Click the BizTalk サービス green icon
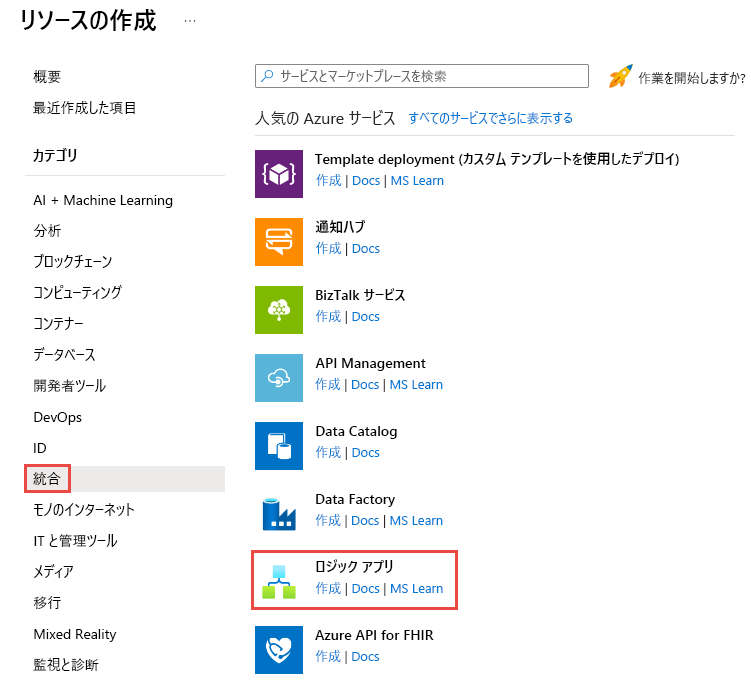The height and width of the screenshot is (681, 751). click(x=279, y=310)
